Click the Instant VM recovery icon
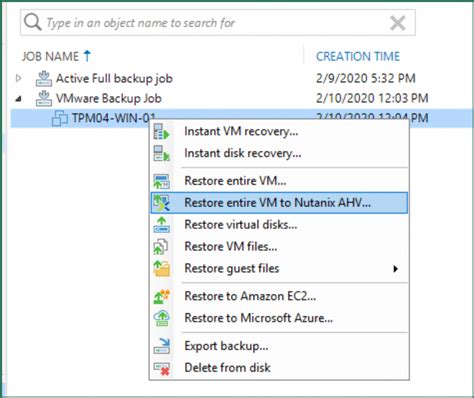Image resolution: width=474 pixels, height=398 pixels. [x=161, y=132]
